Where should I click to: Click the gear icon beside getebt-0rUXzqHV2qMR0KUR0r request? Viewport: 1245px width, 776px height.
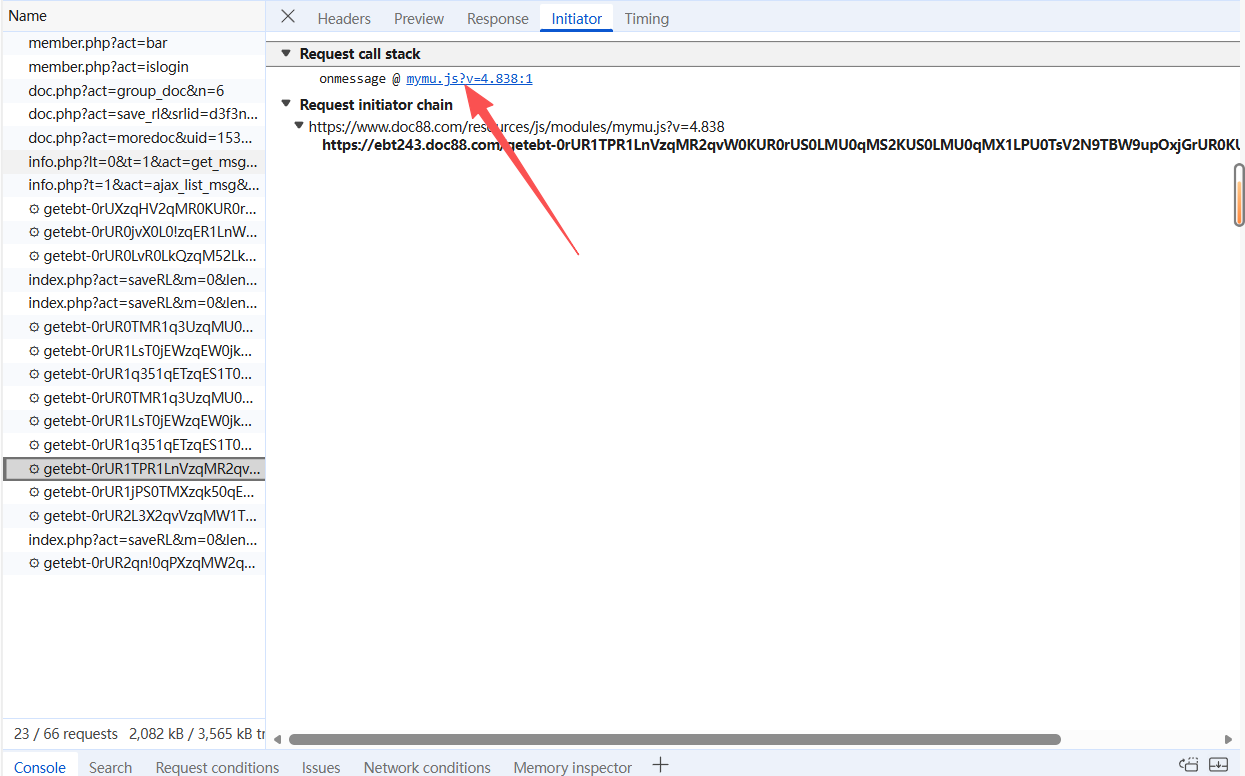[x=34, y=209]
